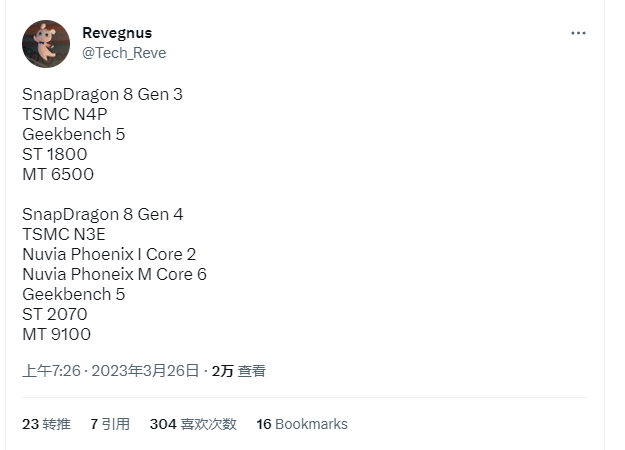This screenshot has height=450, width=625.
Task: View the 2万 查看 view count
Action: pyautogui.click(x=239, y=371)
